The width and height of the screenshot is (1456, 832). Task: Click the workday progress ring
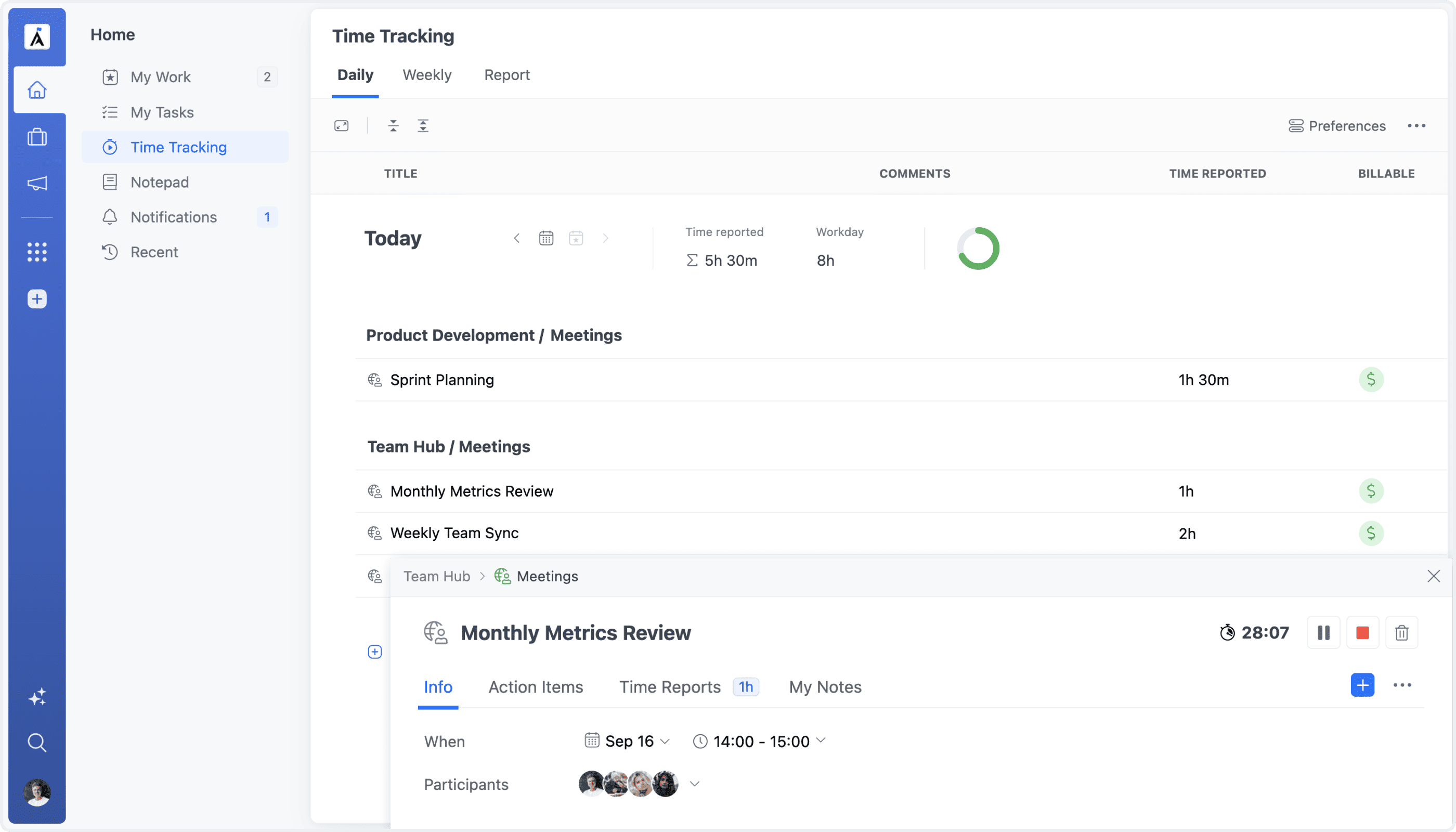978,249
